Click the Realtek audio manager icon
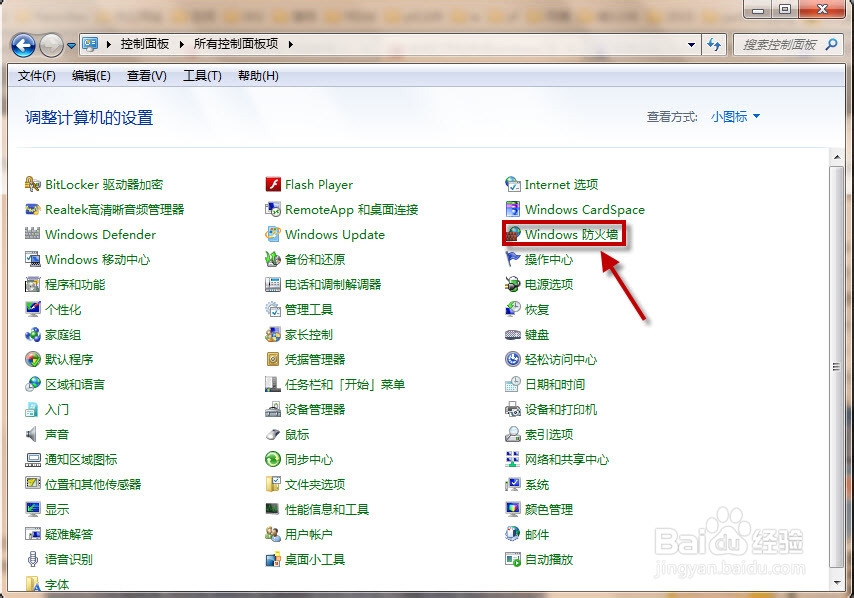 [33, 209]
